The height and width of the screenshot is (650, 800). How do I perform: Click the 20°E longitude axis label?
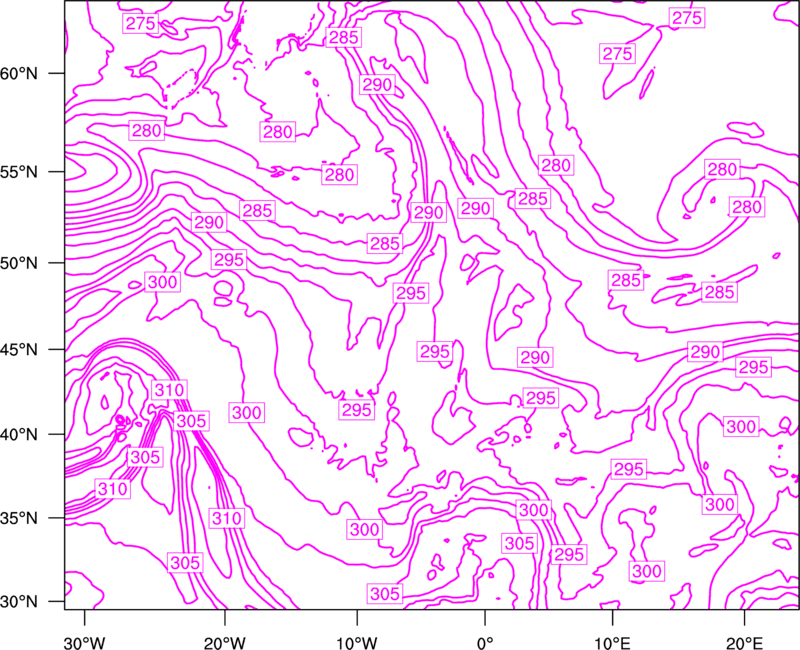(x=744, y=643)
